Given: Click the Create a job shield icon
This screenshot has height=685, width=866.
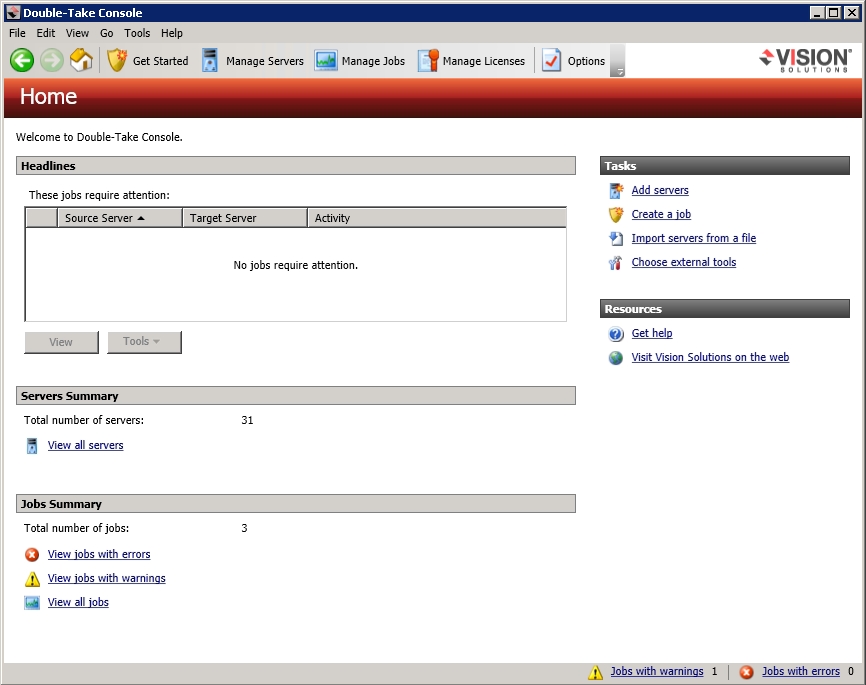Looking at the screenshot, I should (616, 214).
